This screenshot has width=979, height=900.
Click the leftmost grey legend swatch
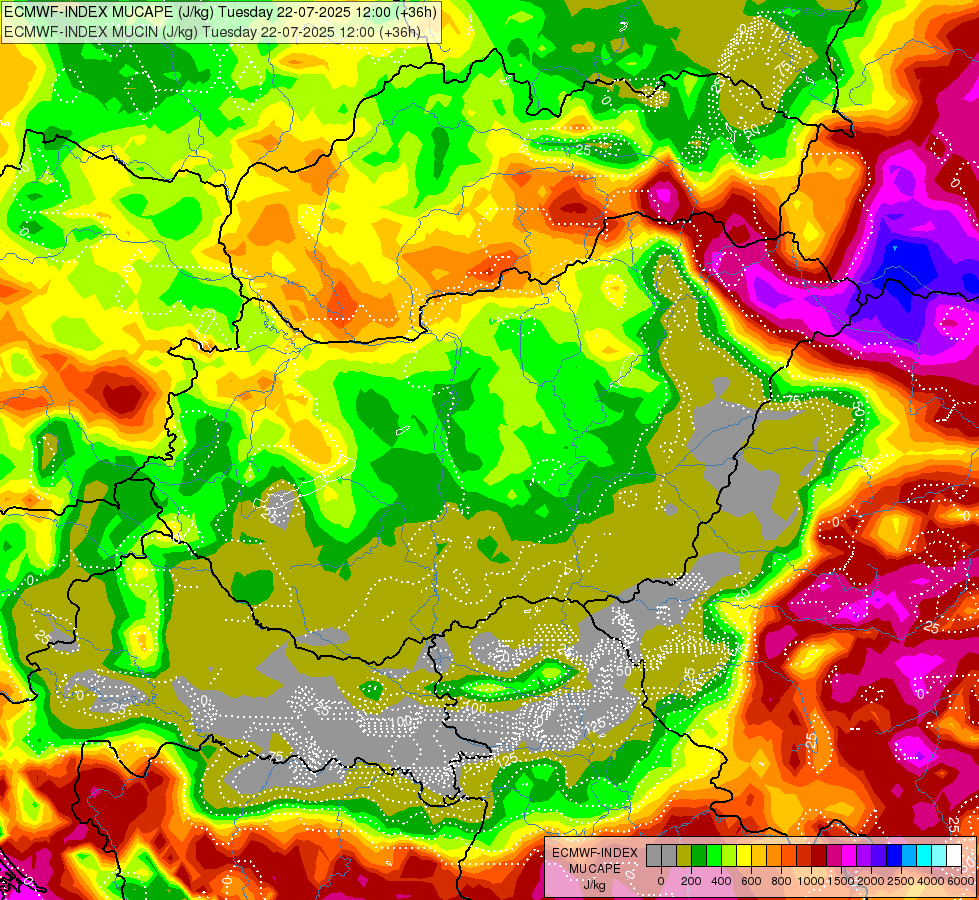(654, 856)
